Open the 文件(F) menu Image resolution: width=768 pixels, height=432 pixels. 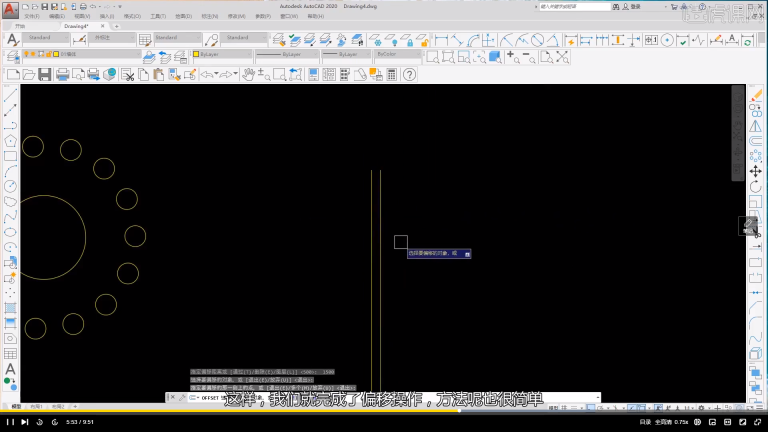pyautogui.click(x=32, y=16)
